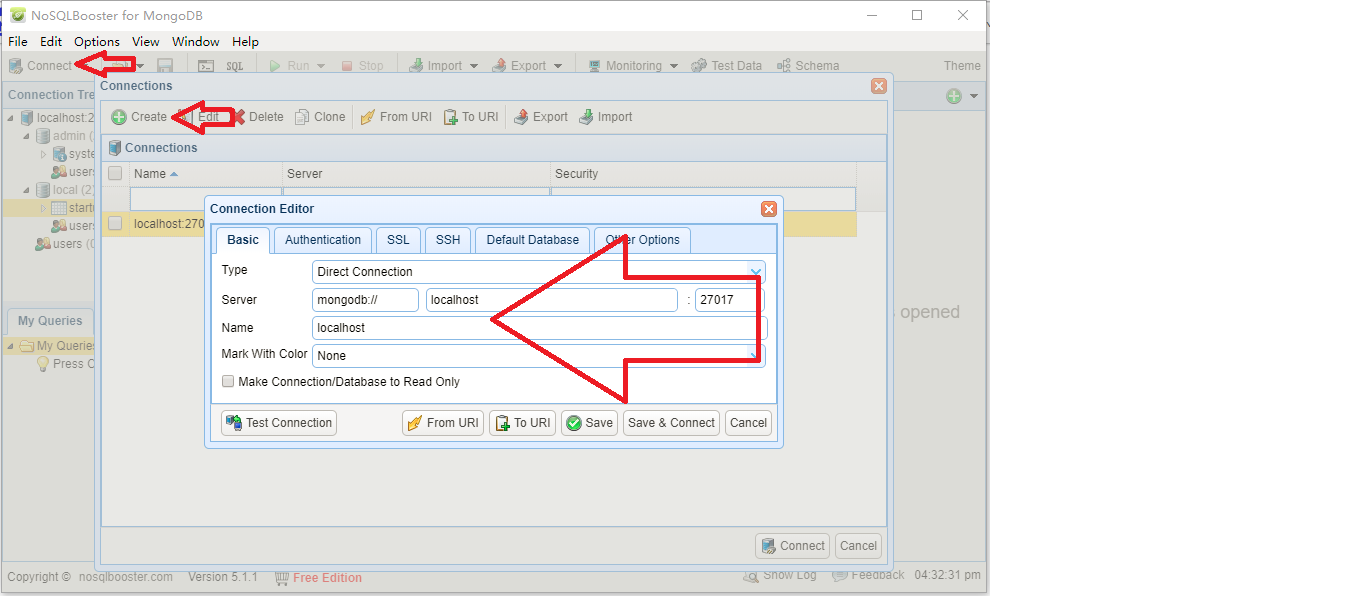
Task: Close the Connection Editor dialog
Action: 769,209
